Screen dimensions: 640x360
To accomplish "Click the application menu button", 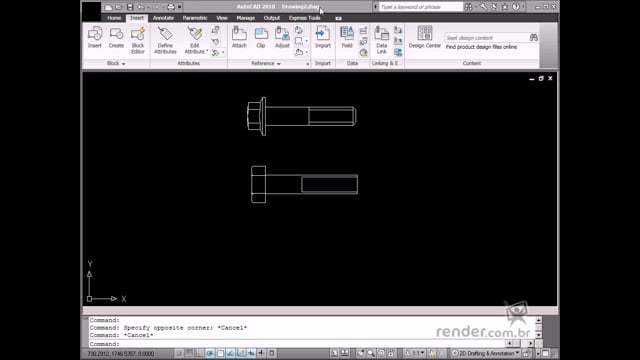I will tap(91, 11).
